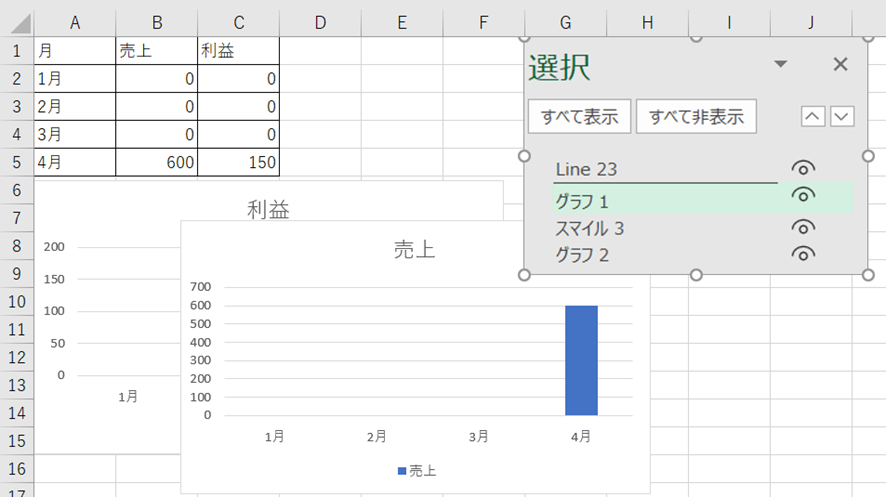This screenshot has height=497, width=886.
Task: Toggle visibility eye icon for Line 23
Action: 802,168
